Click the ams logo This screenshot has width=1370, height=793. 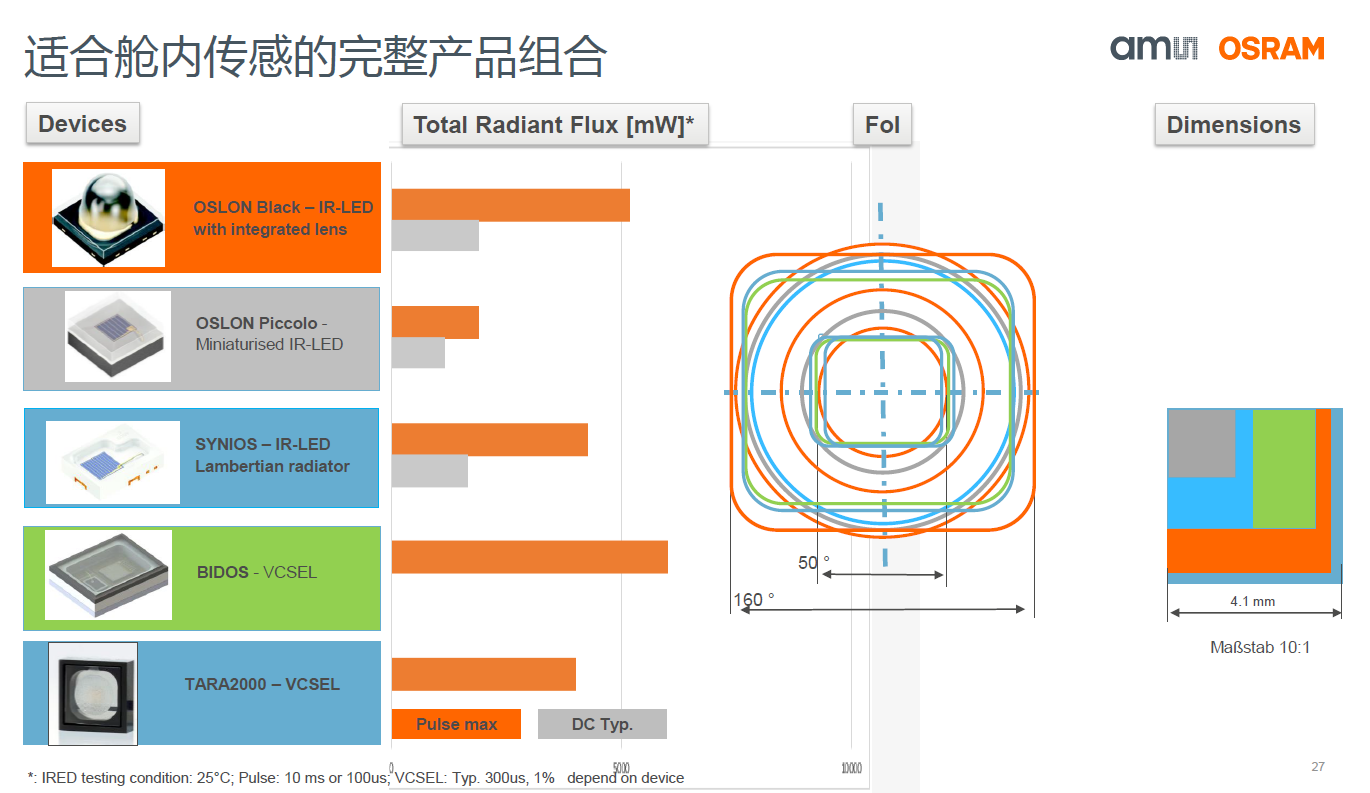tap(1154, 48)
